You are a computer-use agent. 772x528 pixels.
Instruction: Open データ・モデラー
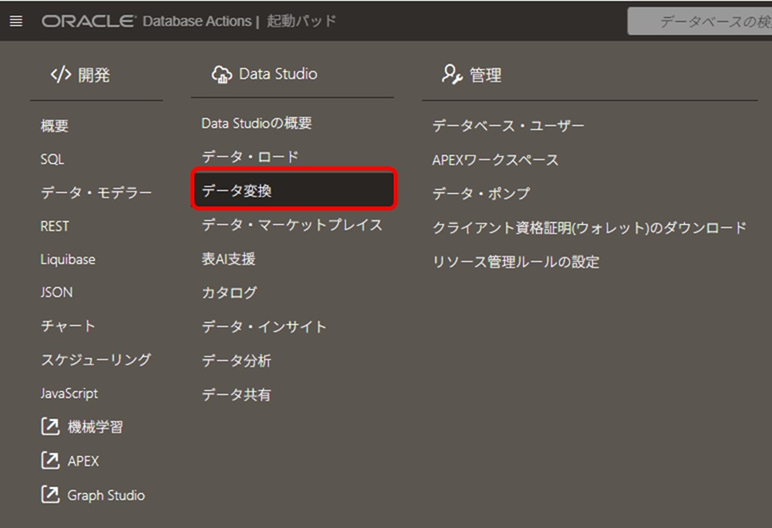96,193
